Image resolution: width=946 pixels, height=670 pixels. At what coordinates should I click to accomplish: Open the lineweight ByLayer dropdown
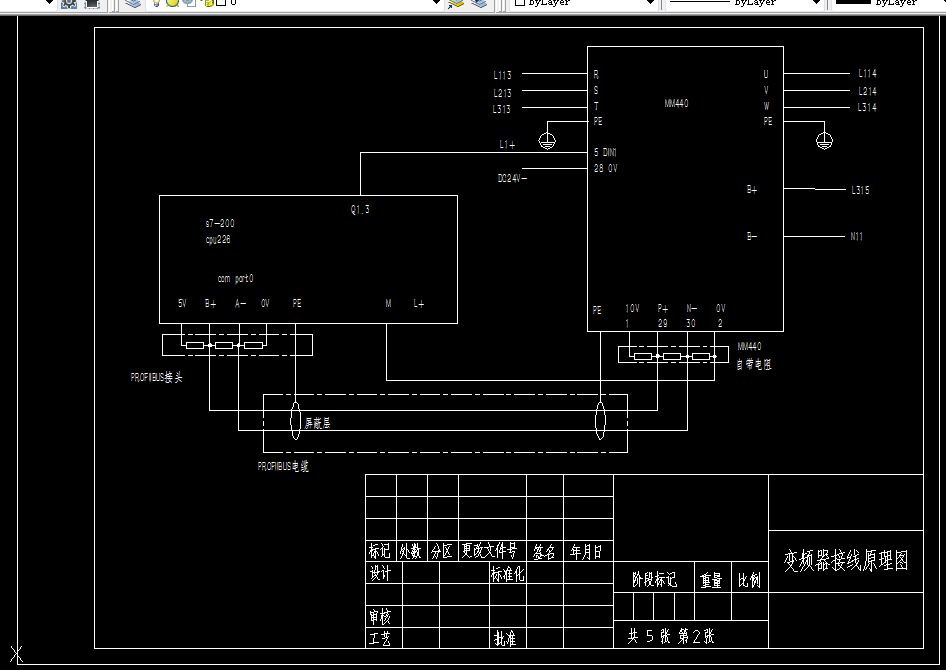(889, 3)
